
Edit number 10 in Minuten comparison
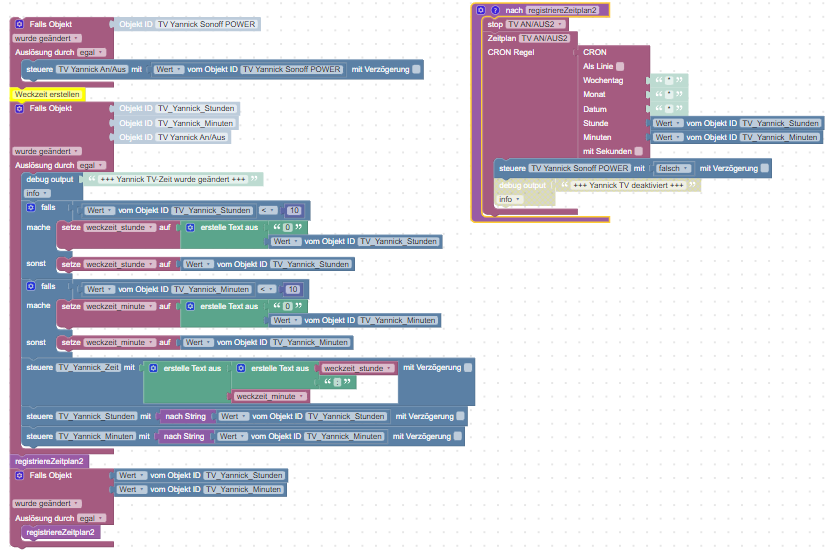click(293, 289)
